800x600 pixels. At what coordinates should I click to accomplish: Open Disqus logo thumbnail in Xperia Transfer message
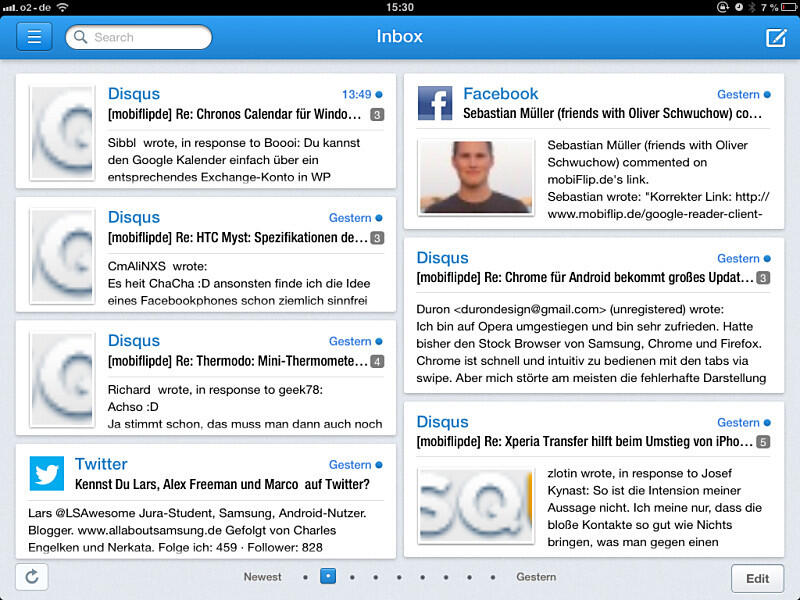pos(476,506)
